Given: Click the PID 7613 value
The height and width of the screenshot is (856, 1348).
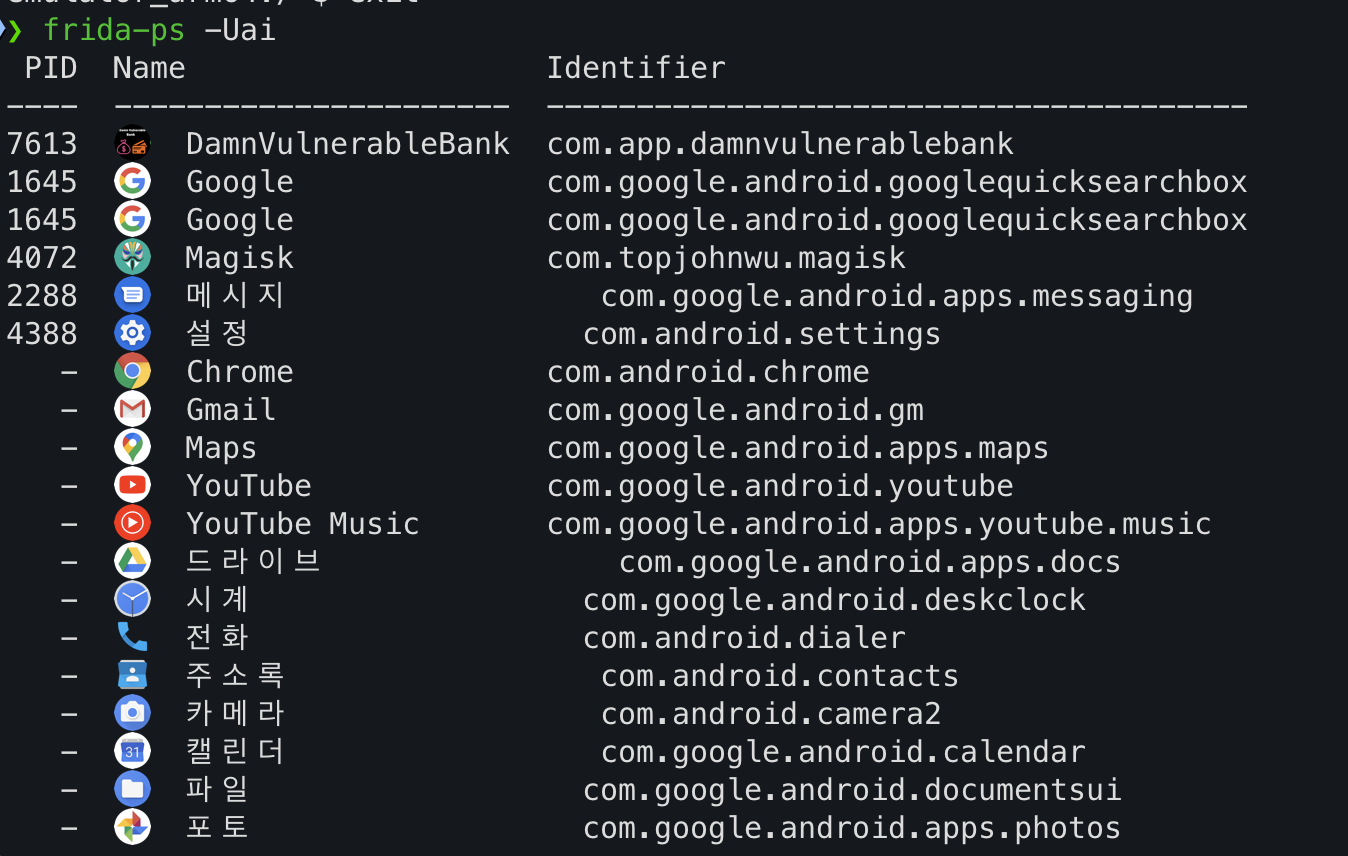Looking at the screenshot, I should pyautogui.click(x=42, y=144).
